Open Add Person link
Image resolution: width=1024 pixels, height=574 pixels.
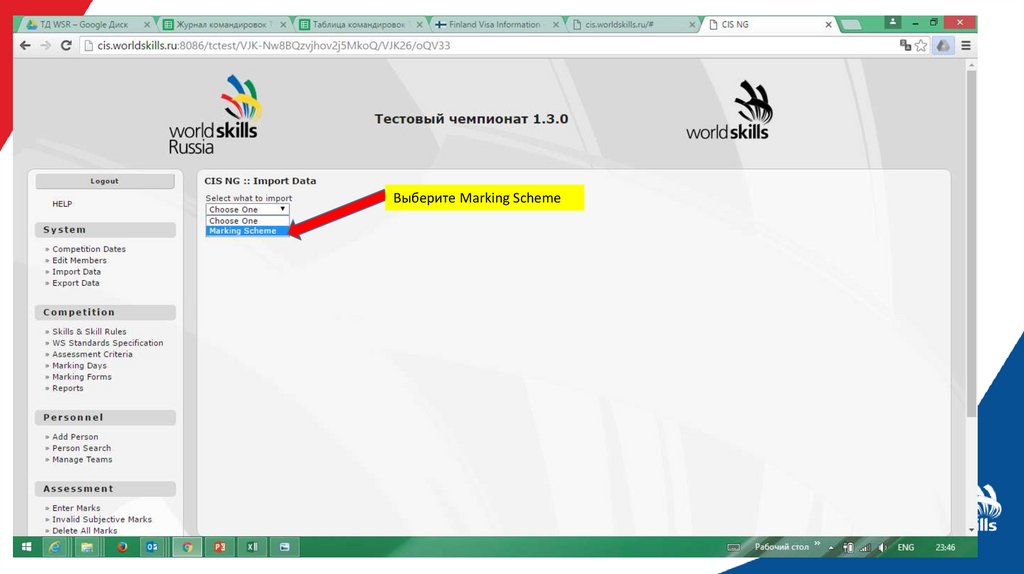(75, 437)
